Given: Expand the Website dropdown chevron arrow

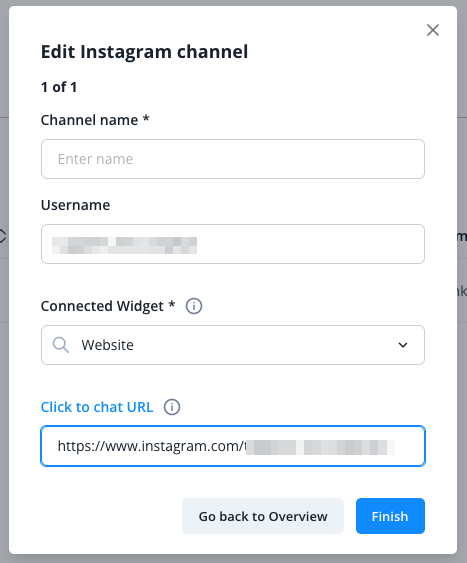Looking at the screenshot, I should (403, 345).
